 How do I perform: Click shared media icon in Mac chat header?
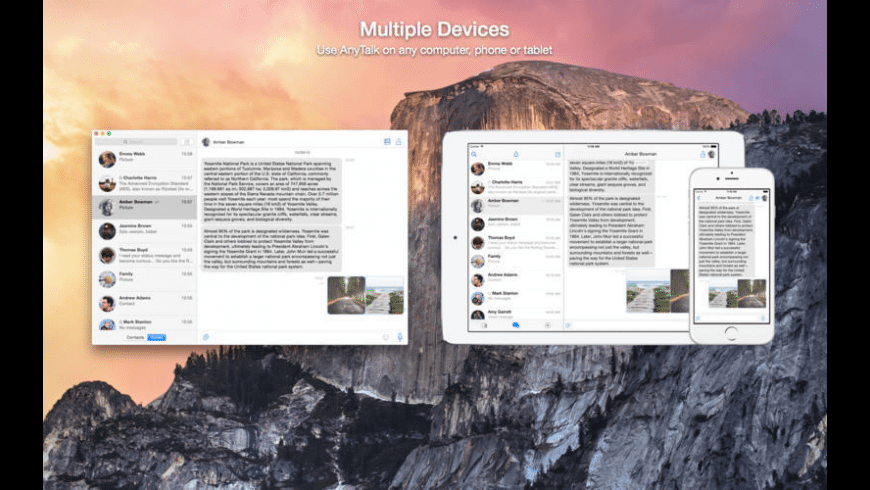[x=387, y=142]
